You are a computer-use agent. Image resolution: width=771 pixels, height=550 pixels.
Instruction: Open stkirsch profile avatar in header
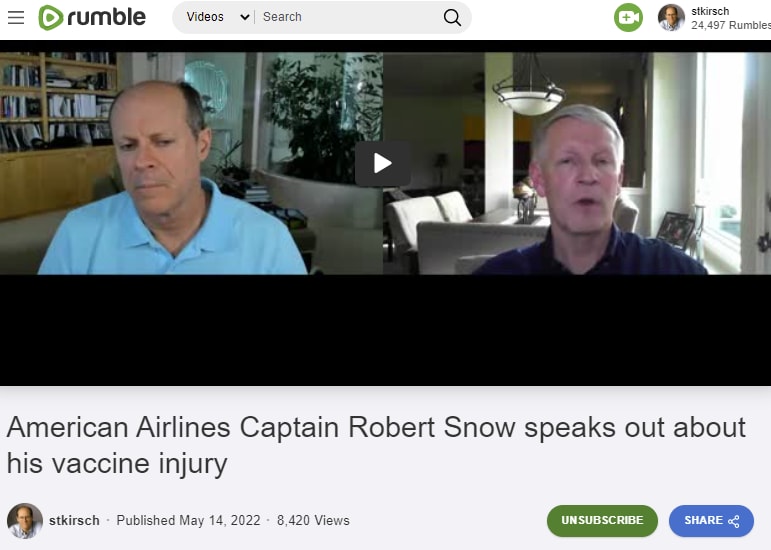point(671,18)
